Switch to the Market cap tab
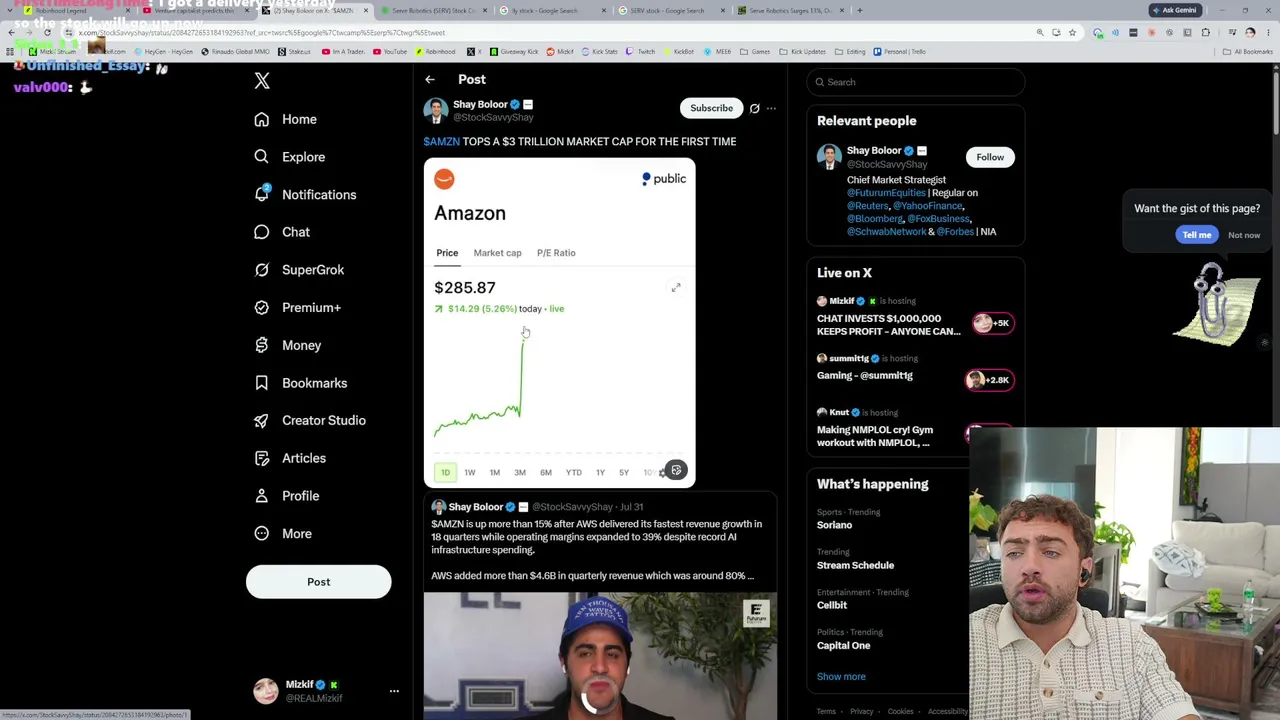Image resolution: width=1280 pixels, height=720 pixels. [497, 253]
